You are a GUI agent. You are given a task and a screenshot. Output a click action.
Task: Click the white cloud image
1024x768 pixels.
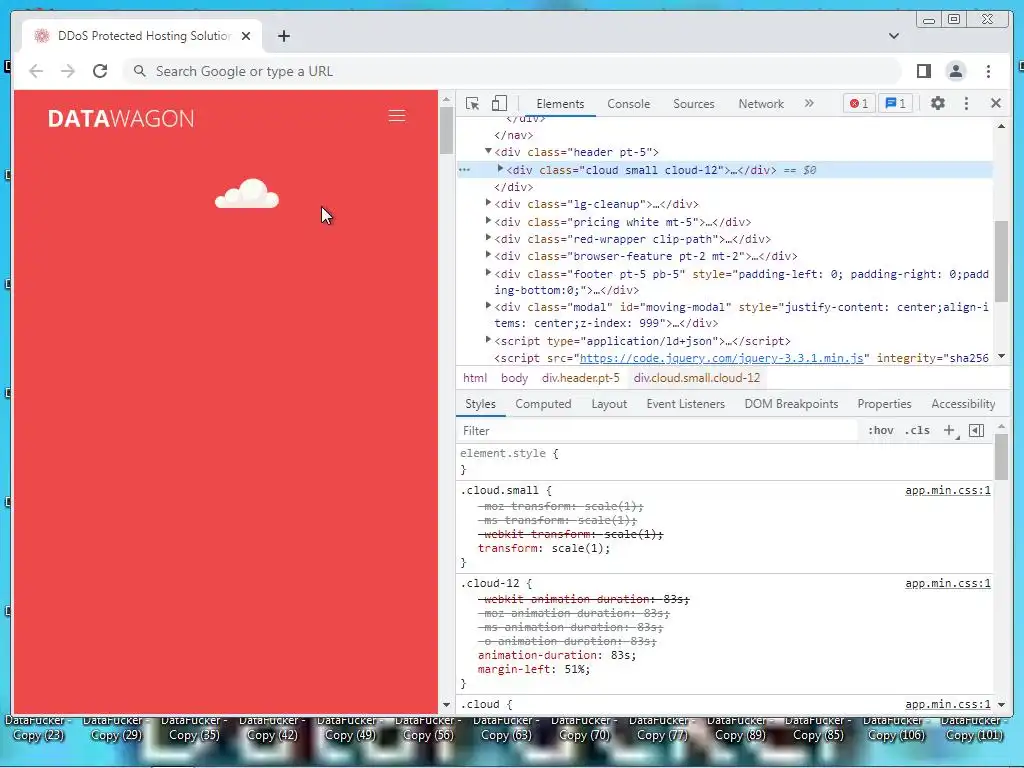tap(247, 193)
